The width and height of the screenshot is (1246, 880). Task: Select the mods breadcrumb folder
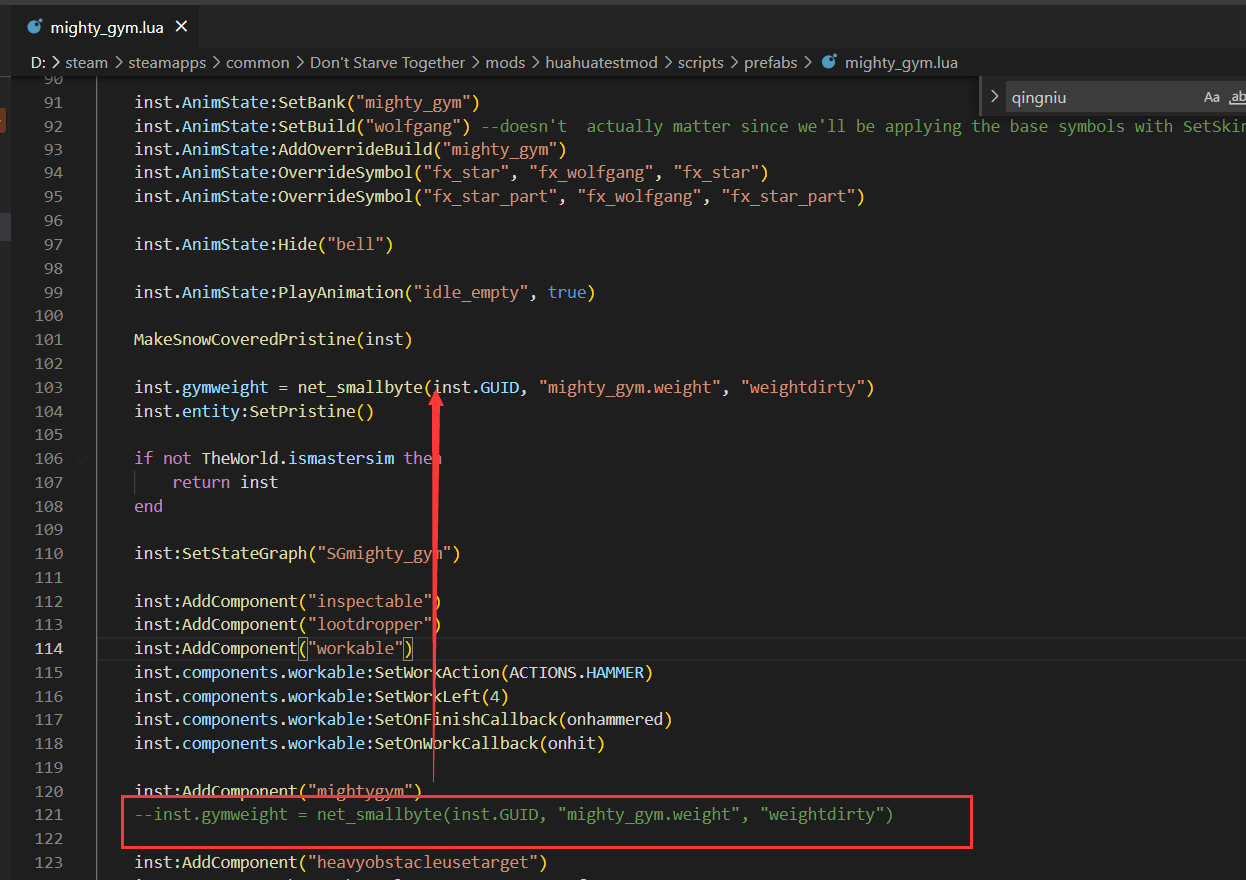505,62
